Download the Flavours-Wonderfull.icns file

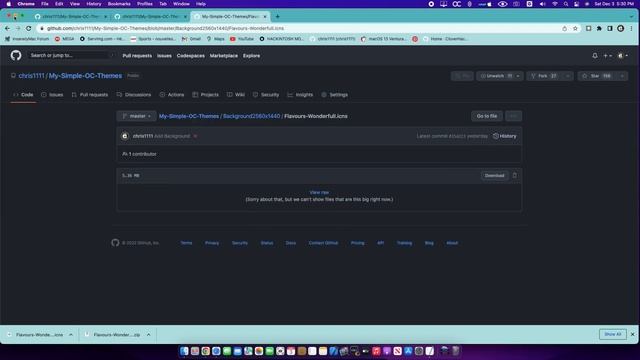click(x=495, y=176)
